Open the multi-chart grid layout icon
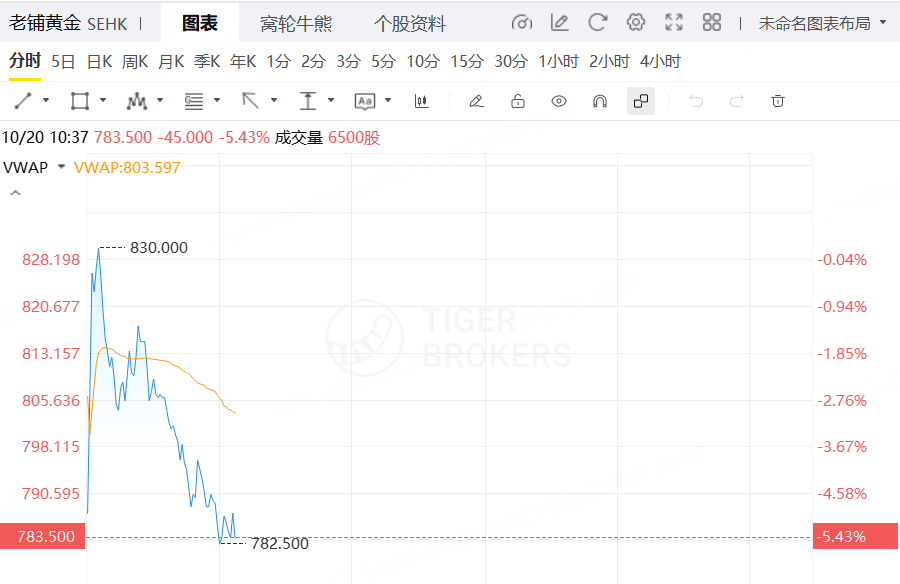The image size is (900, 584). [x=712, y=23]
